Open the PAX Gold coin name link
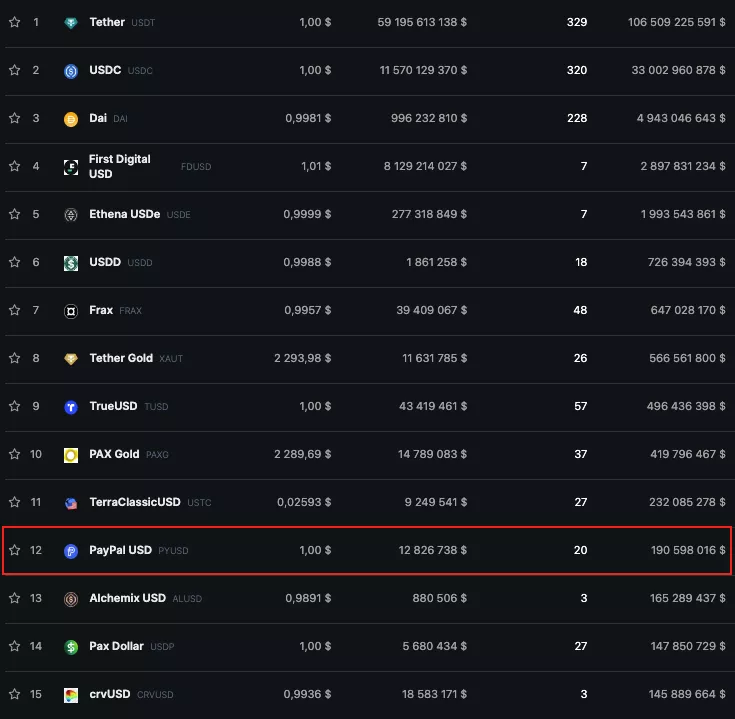735x719 pixels. point(114,454)
